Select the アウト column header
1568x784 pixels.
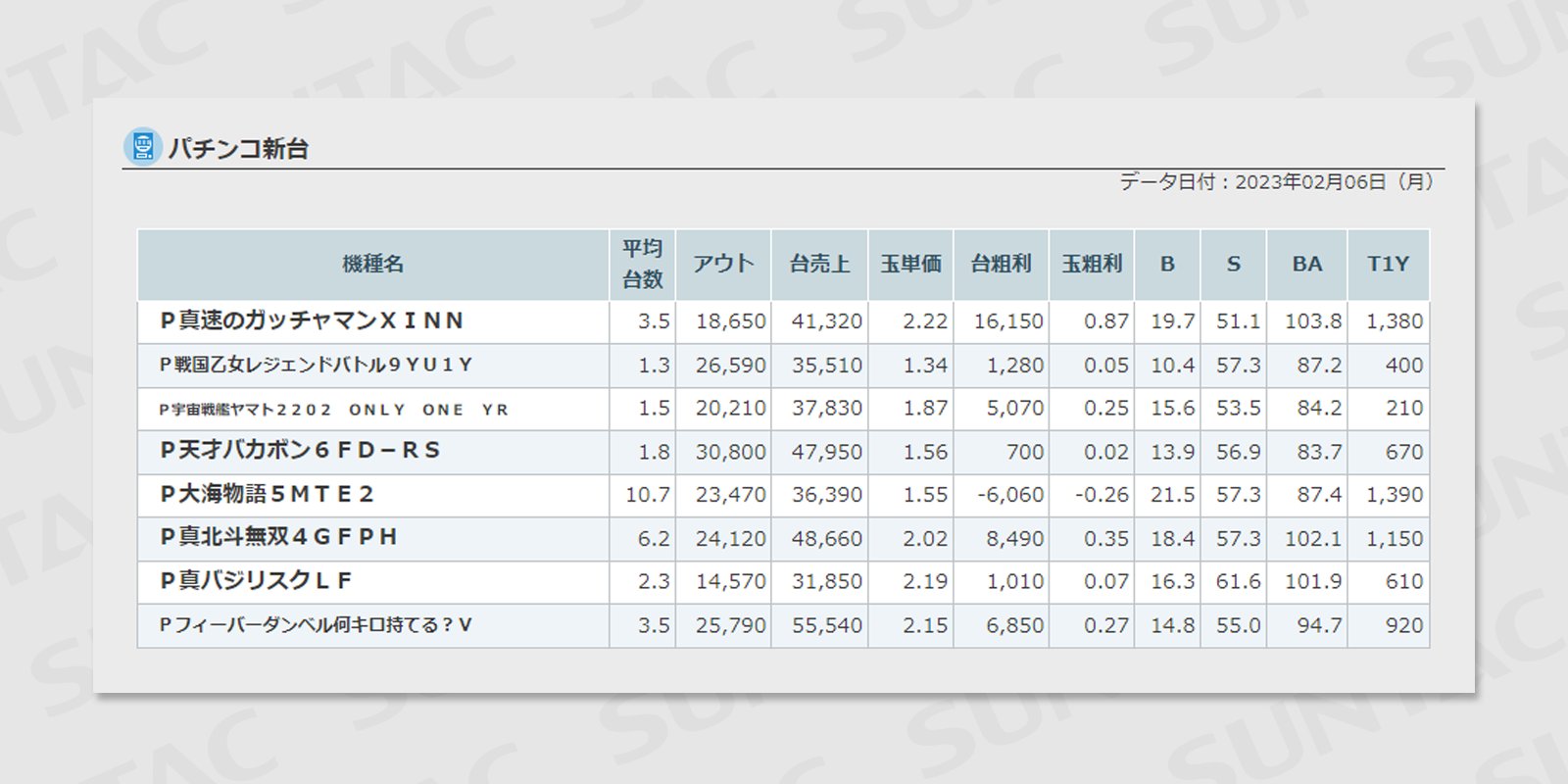[723, 264]
